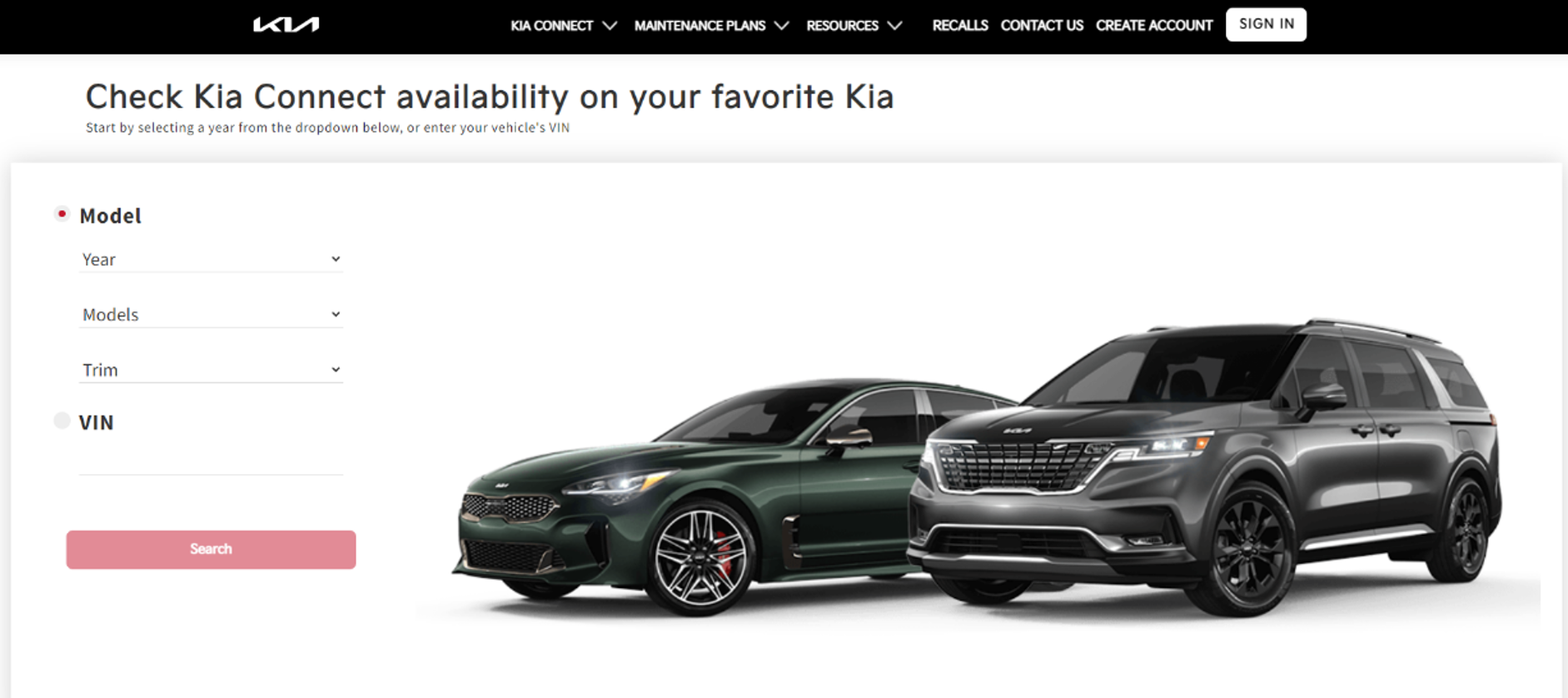
Task: Open the Resources menu
Action: (x=842, y=26)
